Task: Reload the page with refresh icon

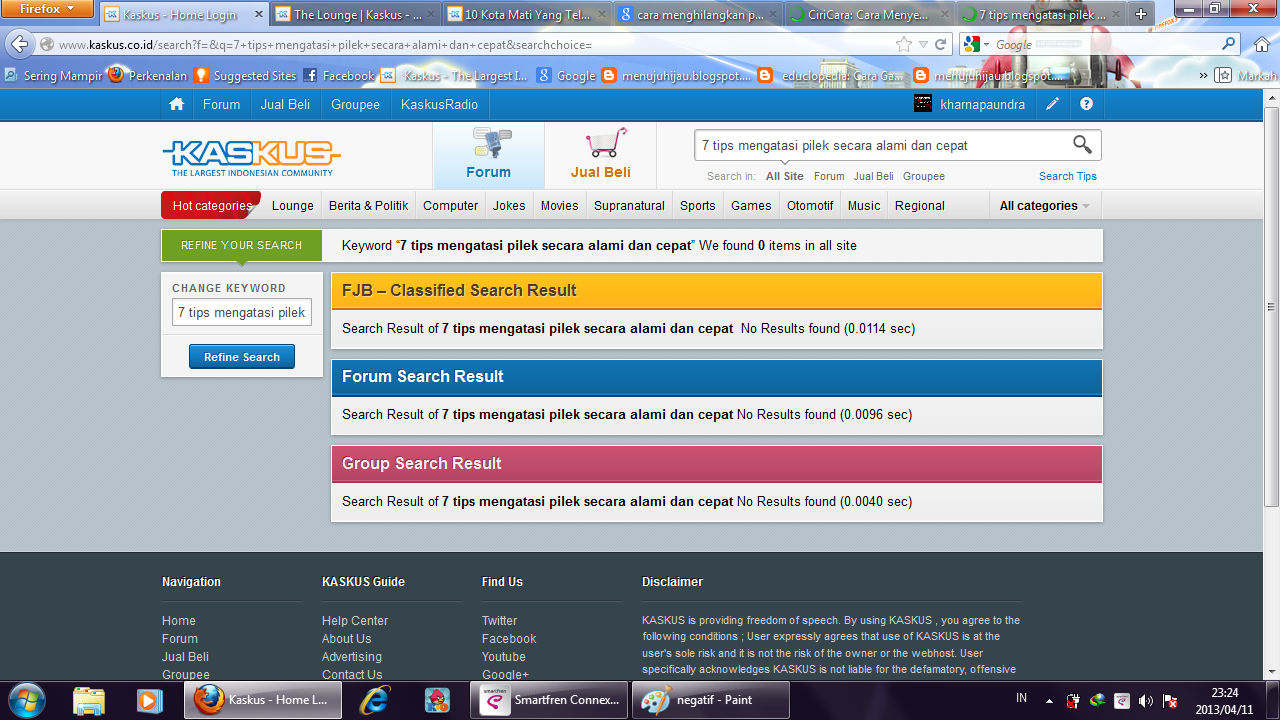Action: (x=941, y=45)
